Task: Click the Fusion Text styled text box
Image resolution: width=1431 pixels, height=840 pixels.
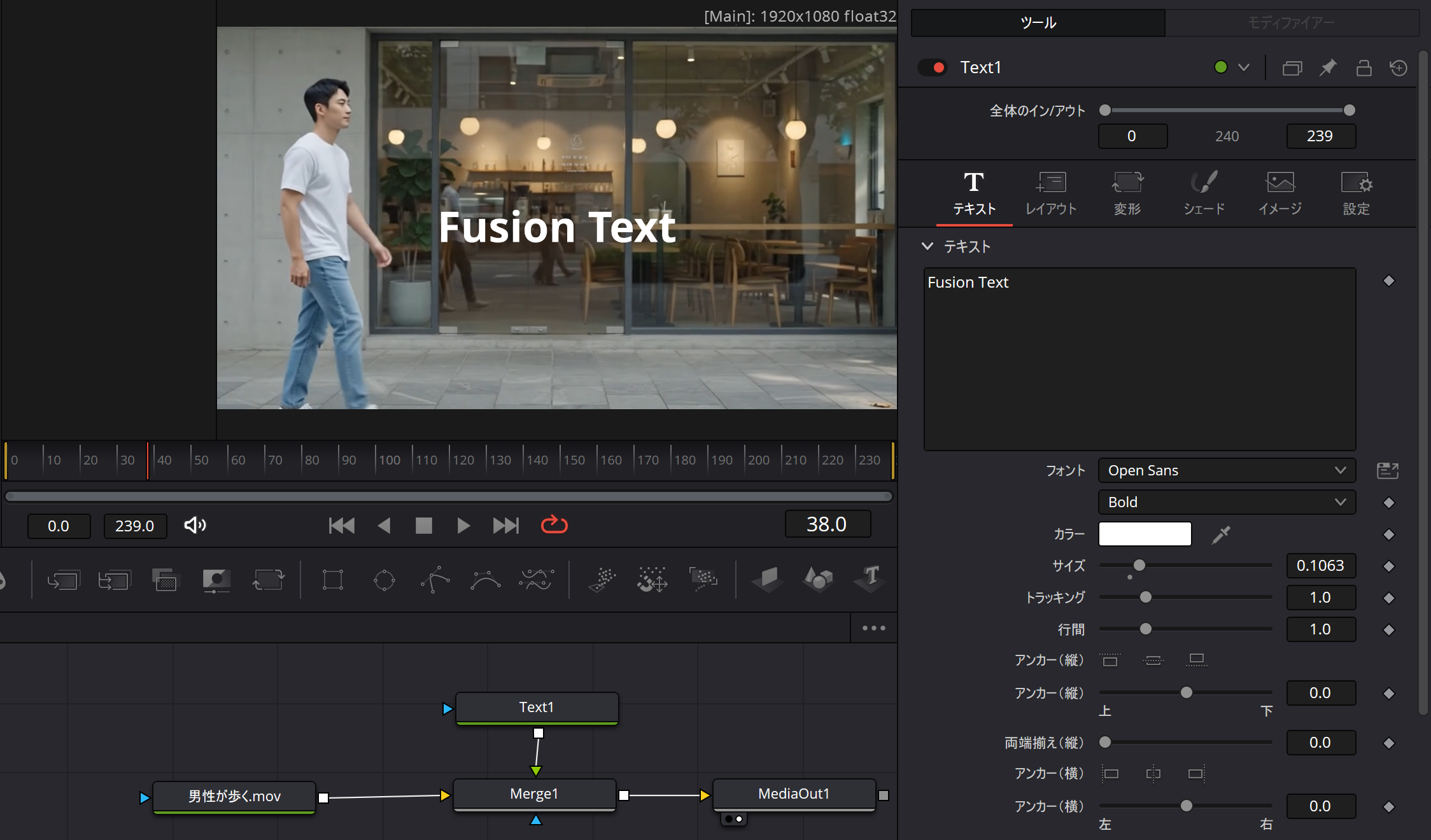Action: click(x=1139, y=359)
